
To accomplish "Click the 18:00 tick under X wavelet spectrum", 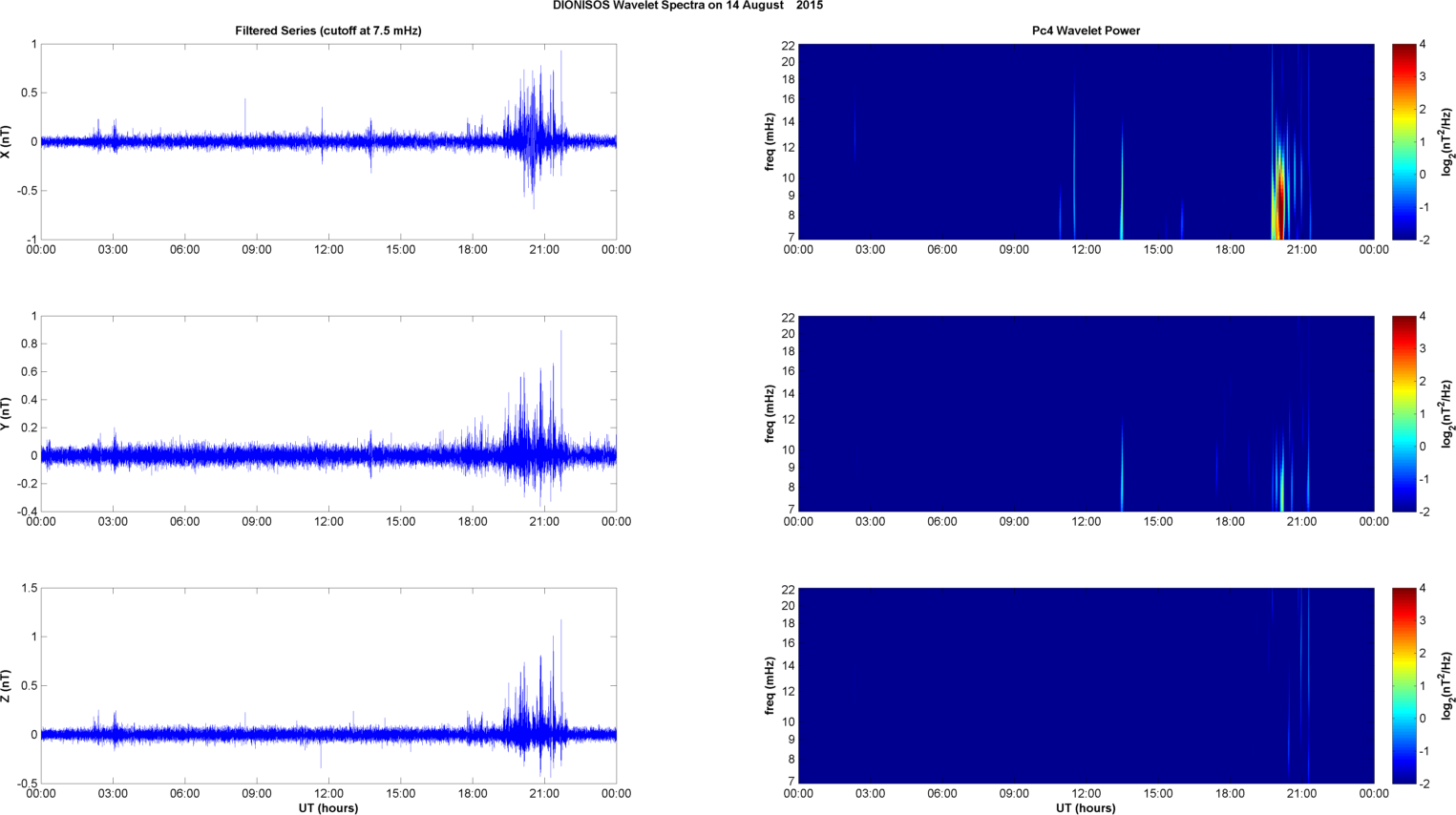I will click(x=1230, y=250).
